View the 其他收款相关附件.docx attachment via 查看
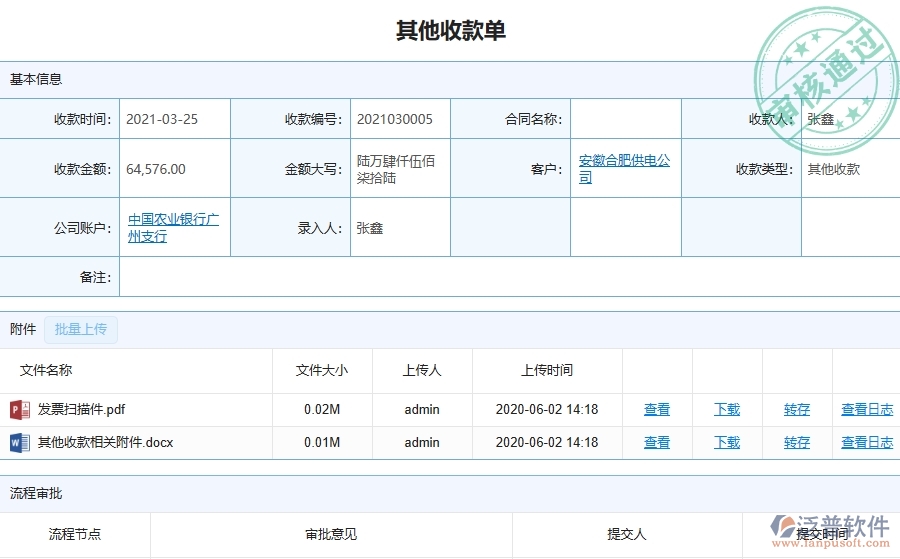This screenshot has height=559, width=900. tap(657, 442)
